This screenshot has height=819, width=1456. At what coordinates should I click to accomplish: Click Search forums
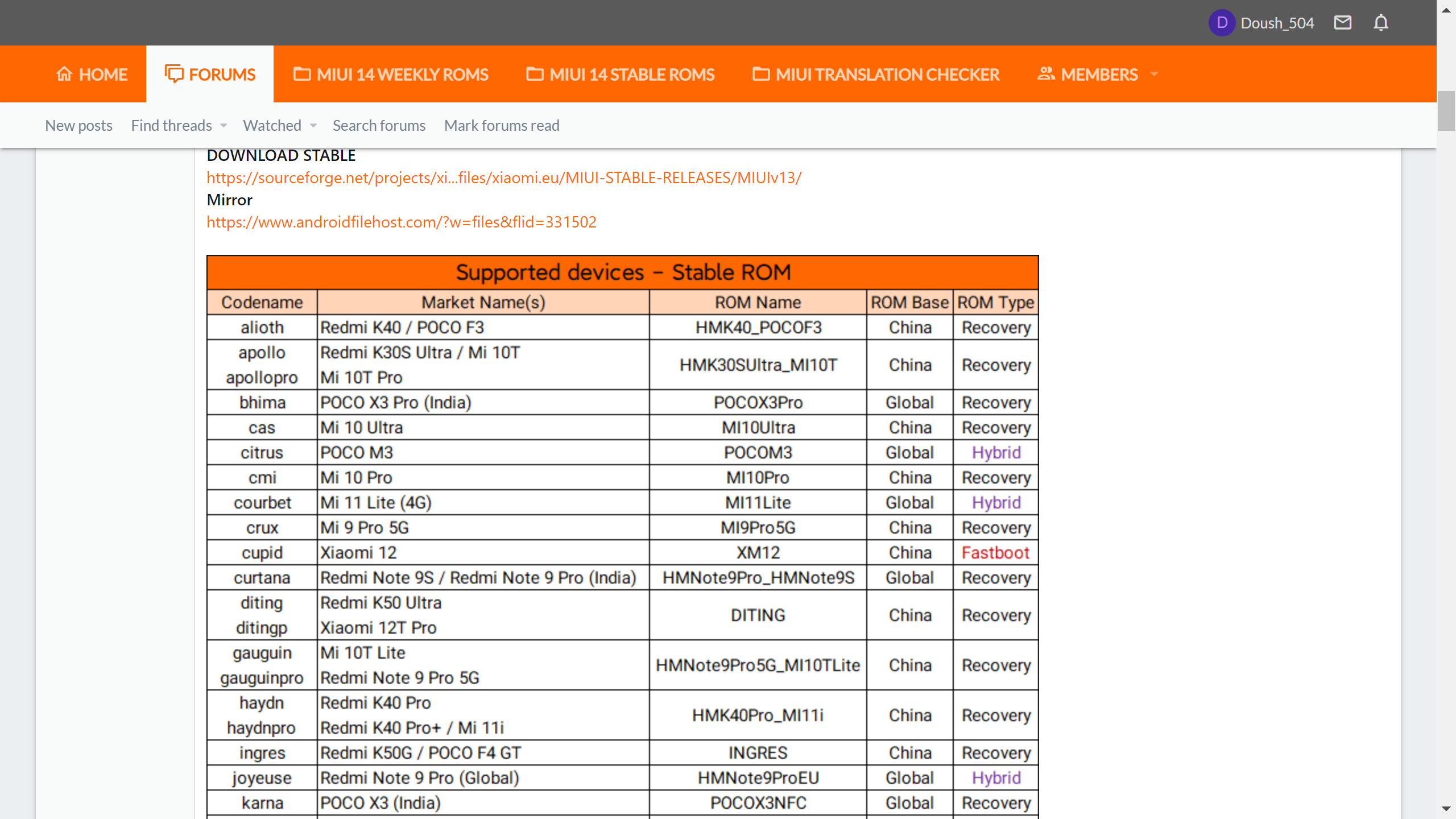pyautogui.click(x=379, y=126)
